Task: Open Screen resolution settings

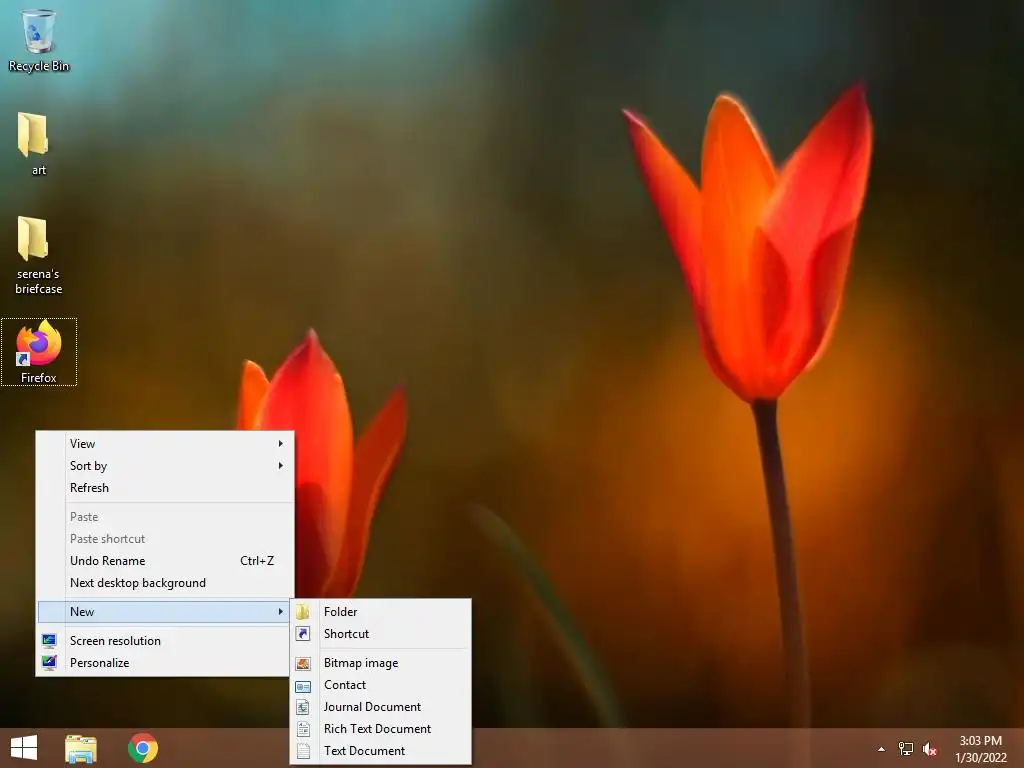Action: tap(165, 641)
